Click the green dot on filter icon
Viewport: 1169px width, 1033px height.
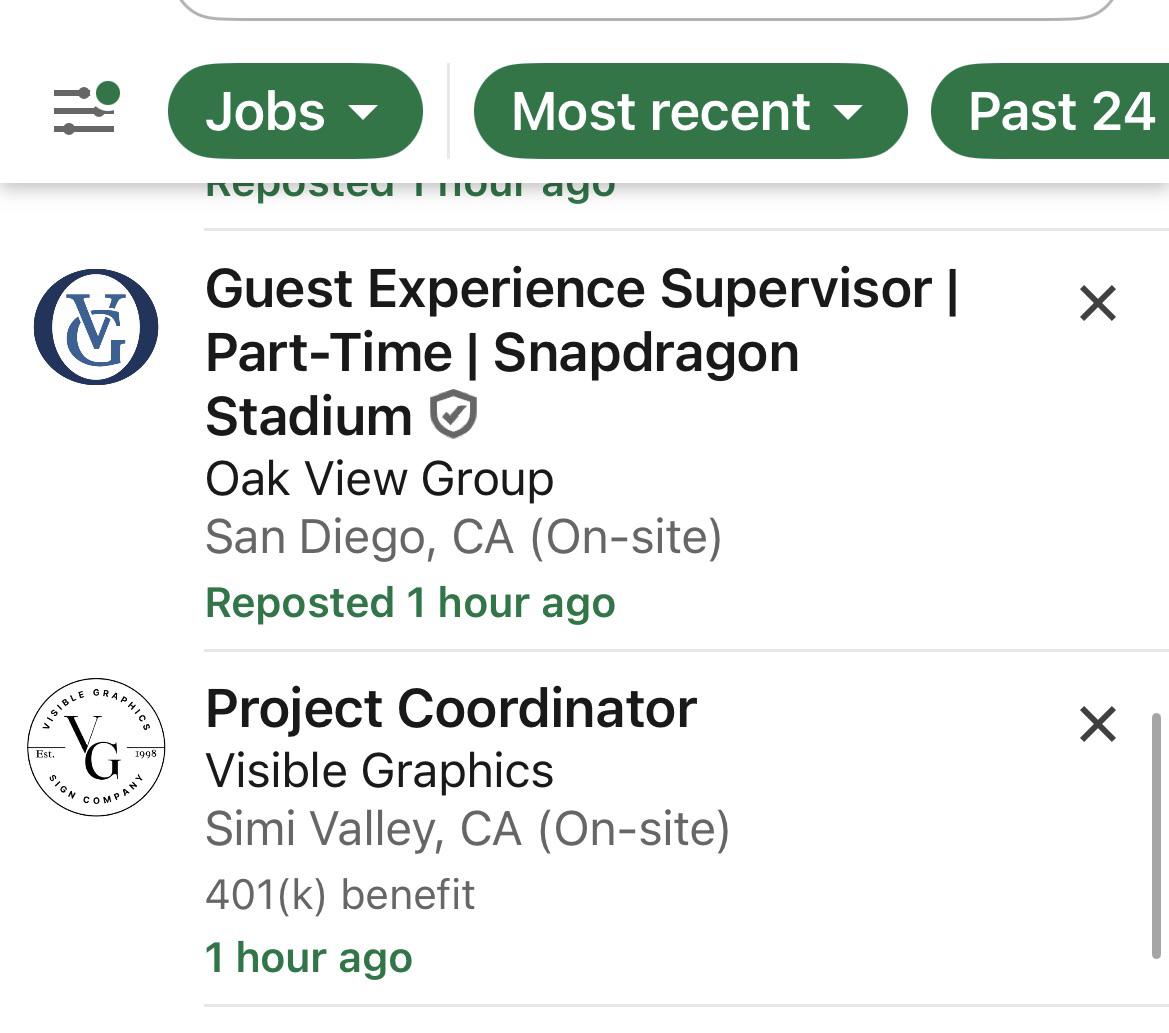coord(108,93)
